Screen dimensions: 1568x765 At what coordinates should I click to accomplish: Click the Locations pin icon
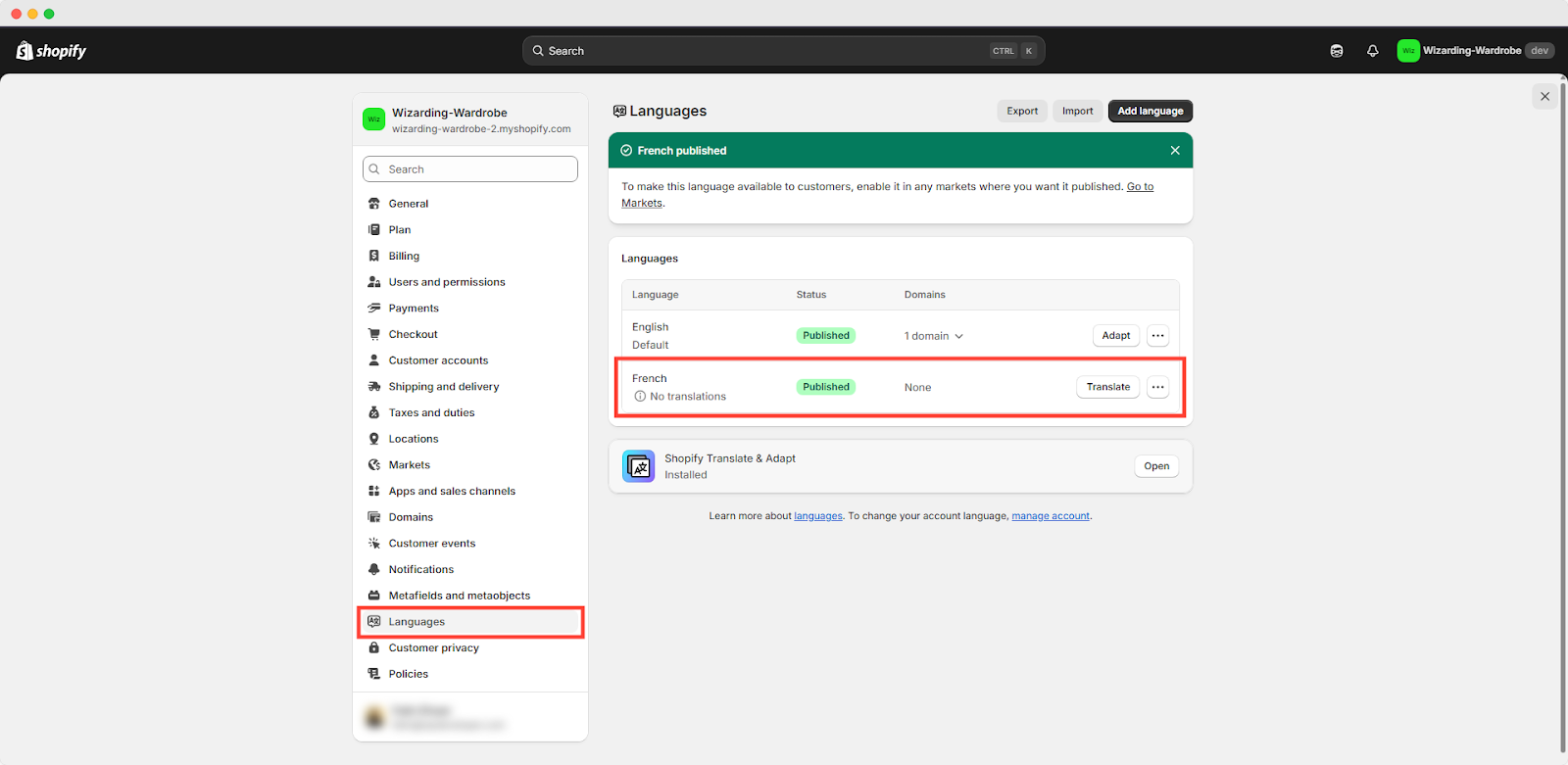(x=374, y=439)
